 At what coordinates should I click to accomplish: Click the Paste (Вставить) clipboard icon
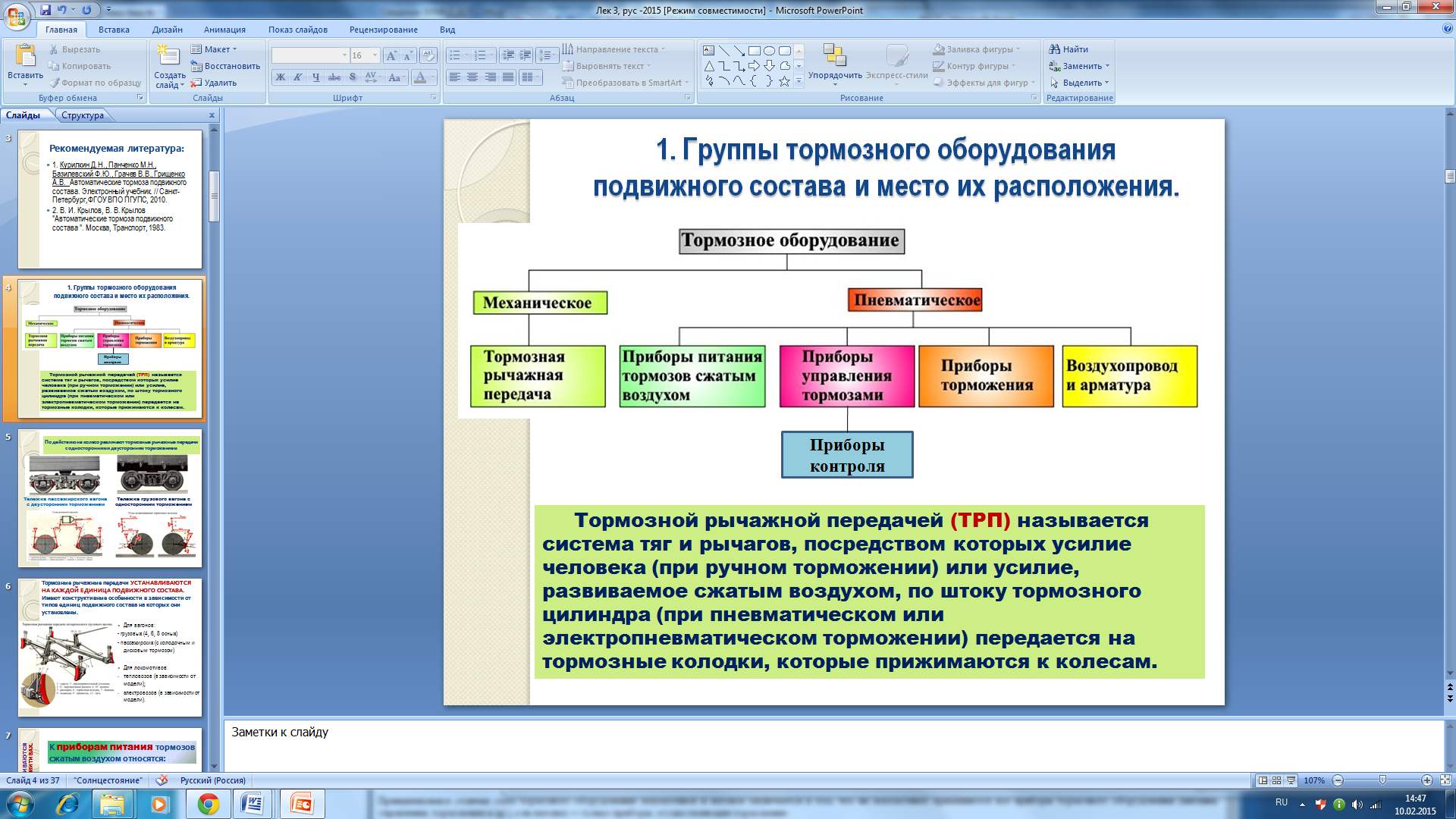coord(25,56)
